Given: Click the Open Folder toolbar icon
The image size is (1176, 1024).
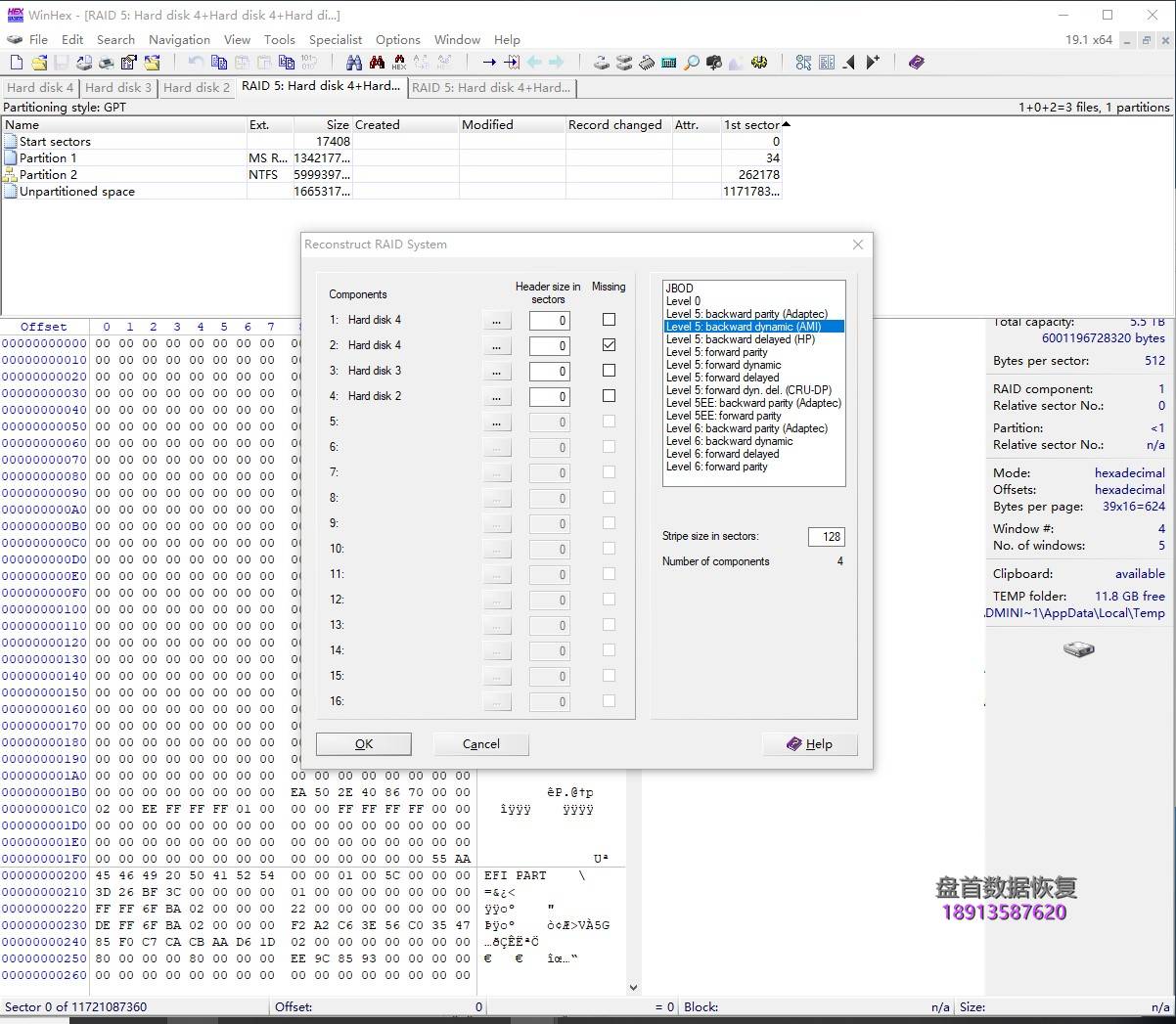Looking at the screenshot, I should (152, 62).
